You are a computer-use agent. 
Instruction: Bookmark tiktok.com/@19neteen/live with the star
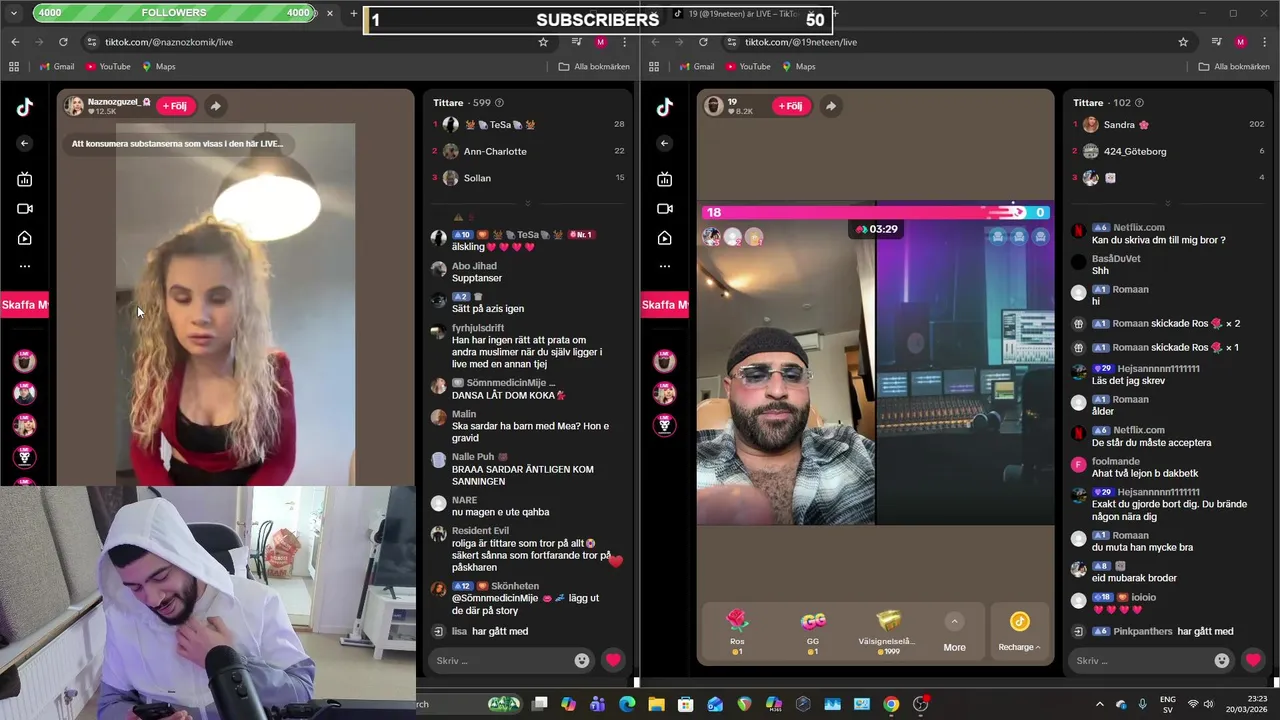tap(1183, 42)
